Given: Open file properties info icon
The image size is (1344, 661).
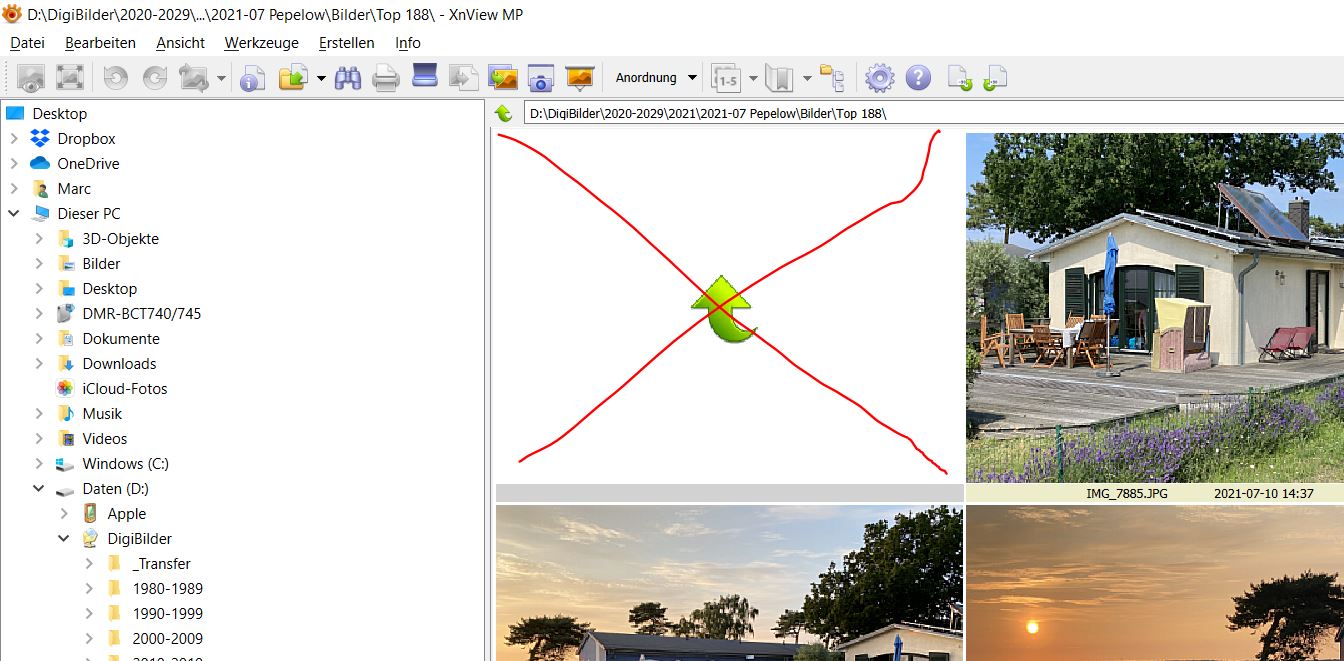Looking at the screenshot, I should [x=252, y=78].
